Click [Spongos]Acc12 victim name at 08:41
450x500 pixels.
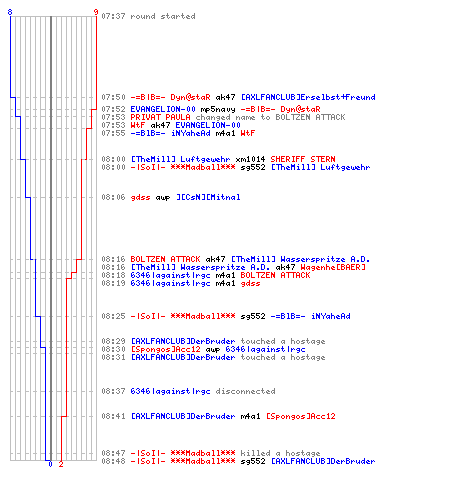301,416
